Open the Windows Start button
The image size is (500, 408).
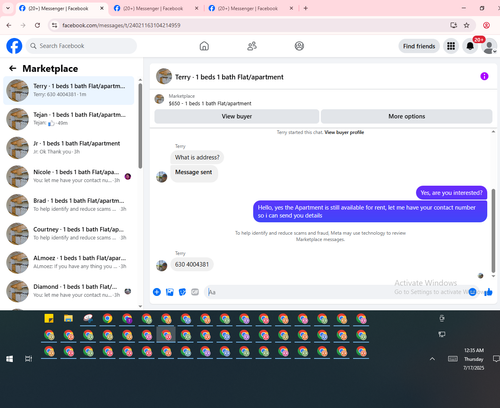tap(9, 359)
